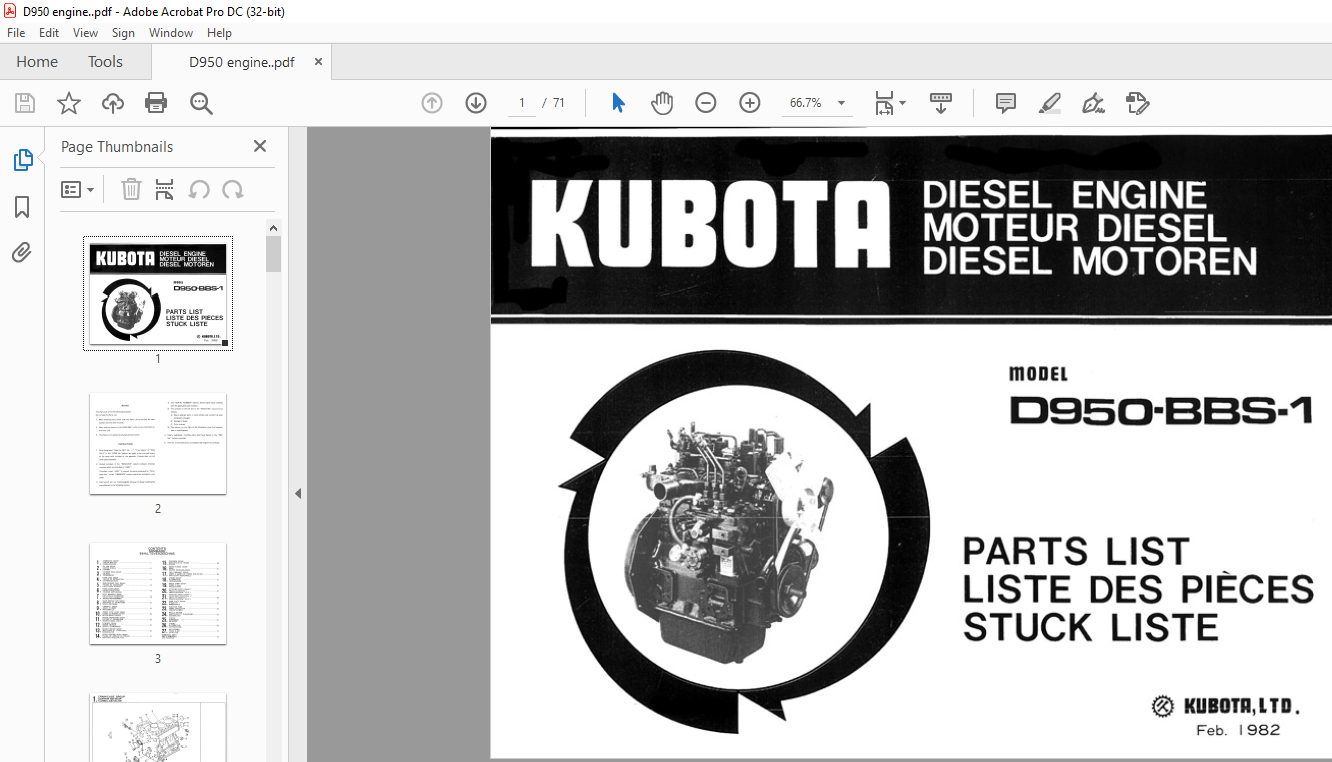1332x762 pixels.
Task: Collapse the navigation pane arrow
Action: tap(297, 494)
